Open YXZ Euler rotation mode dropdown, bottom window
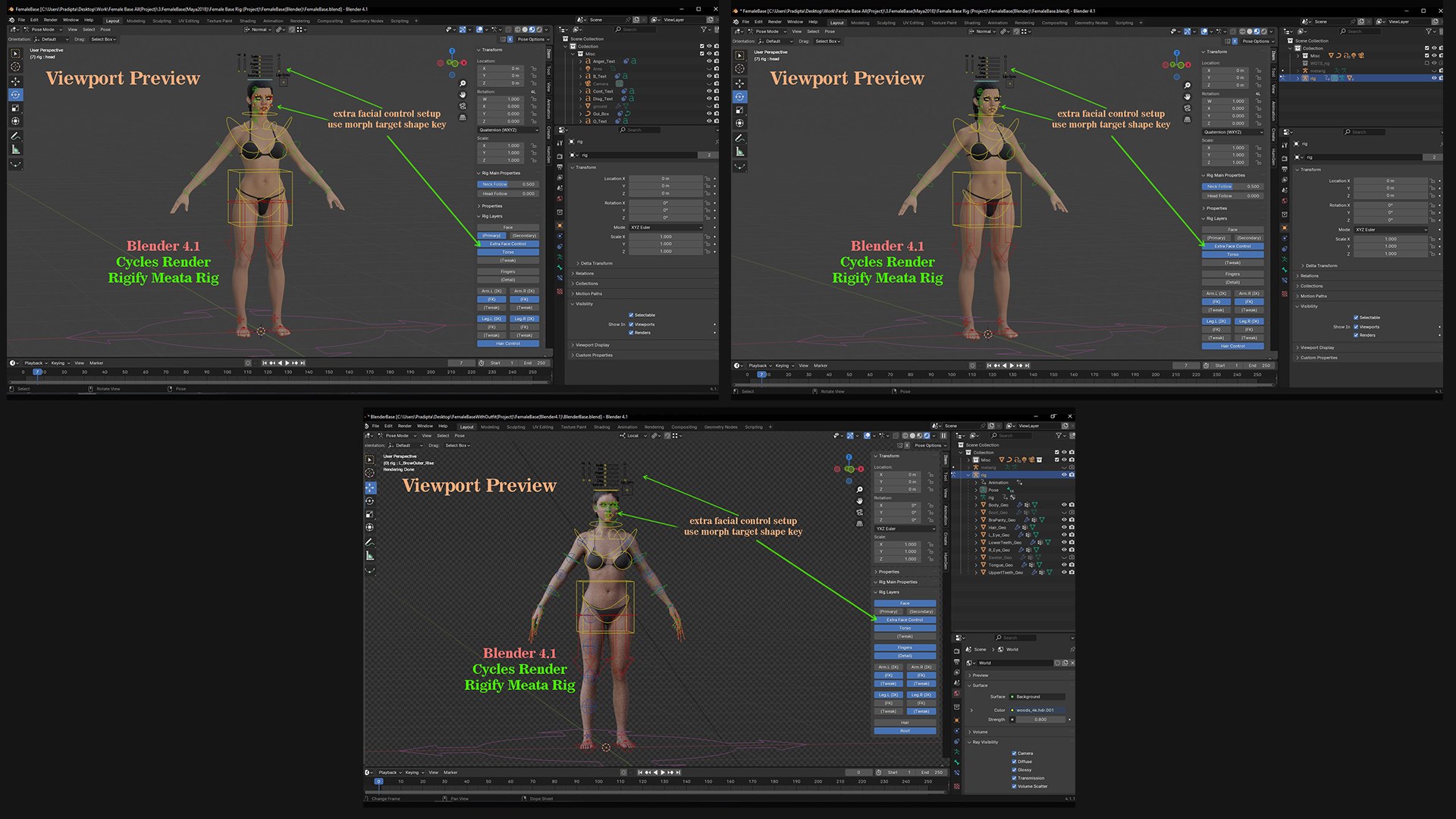Screen dimensions: 1456x819 tap(905, 529)
